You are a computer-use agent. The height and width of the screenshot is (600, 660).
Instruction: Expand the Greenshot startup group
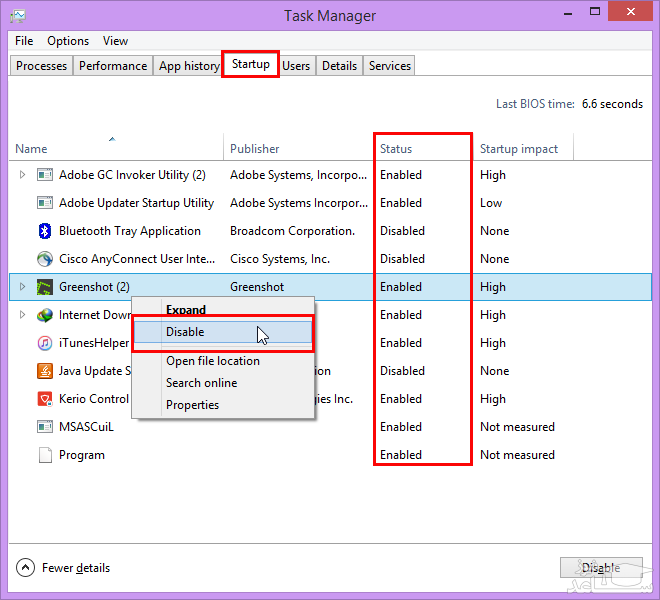click(23, 287)
